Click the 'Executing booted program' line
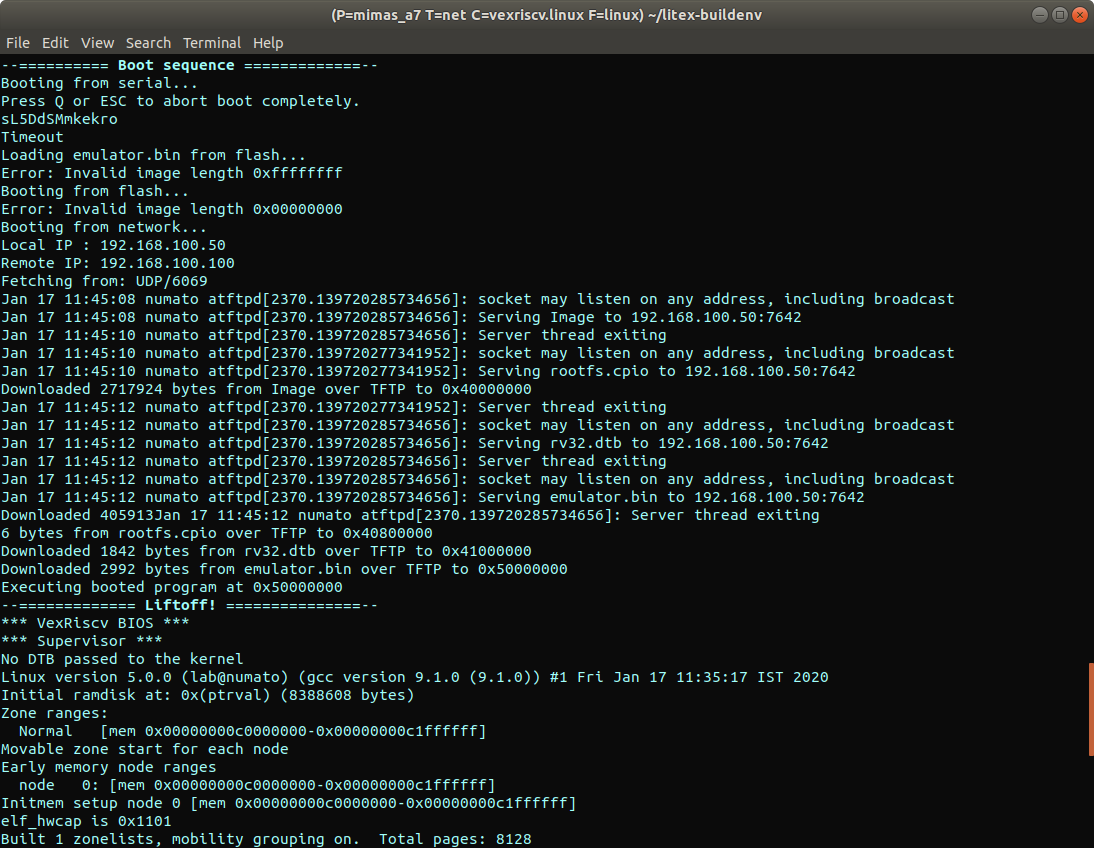This screenshot has width=1094, height=848. point(171,587)
